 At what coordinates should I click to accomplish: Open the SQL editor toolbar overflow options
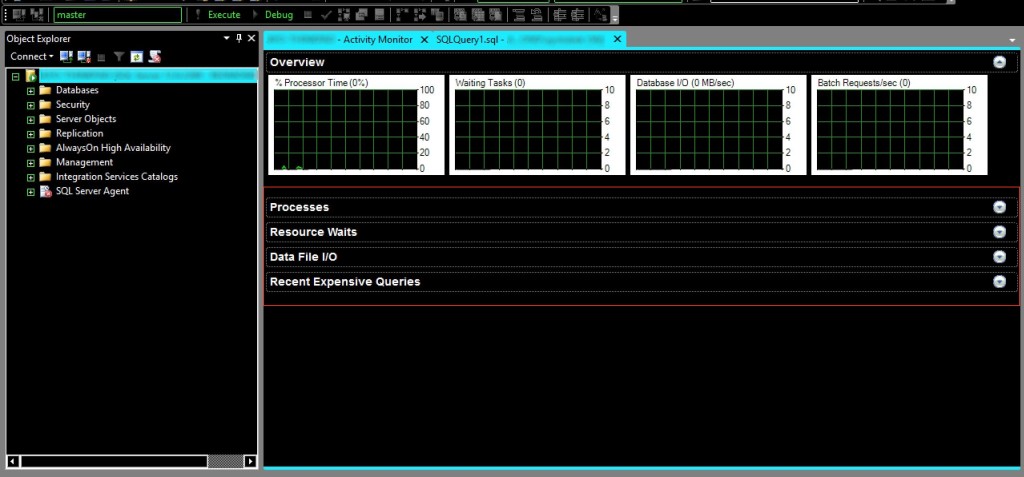[615, 16]
